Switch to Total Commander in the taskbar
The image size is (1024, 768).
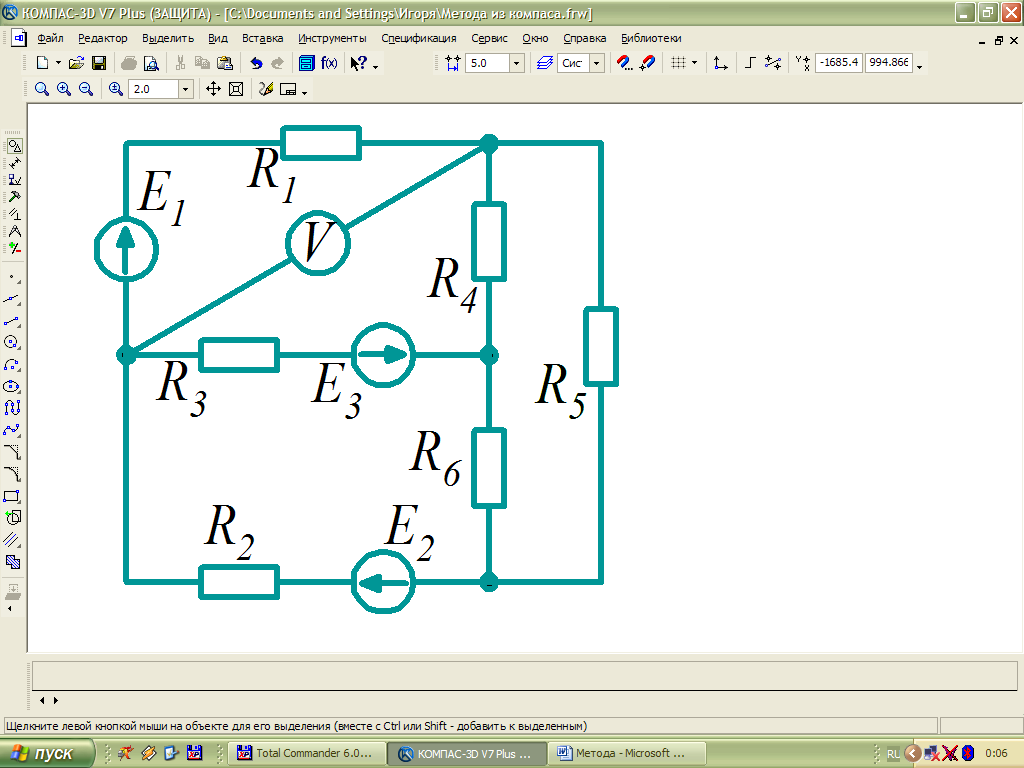(308, 753)
